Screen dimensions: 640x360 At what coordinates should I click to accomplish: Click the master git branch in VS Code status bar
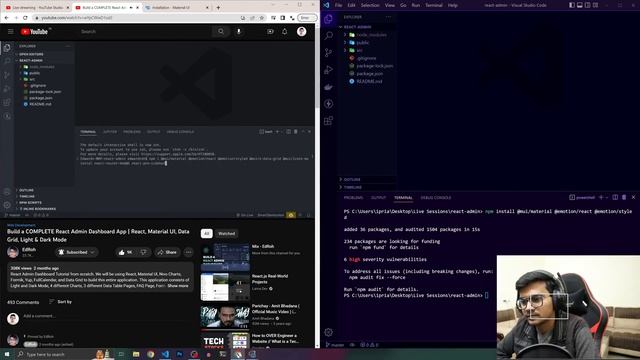click(335, 345)
